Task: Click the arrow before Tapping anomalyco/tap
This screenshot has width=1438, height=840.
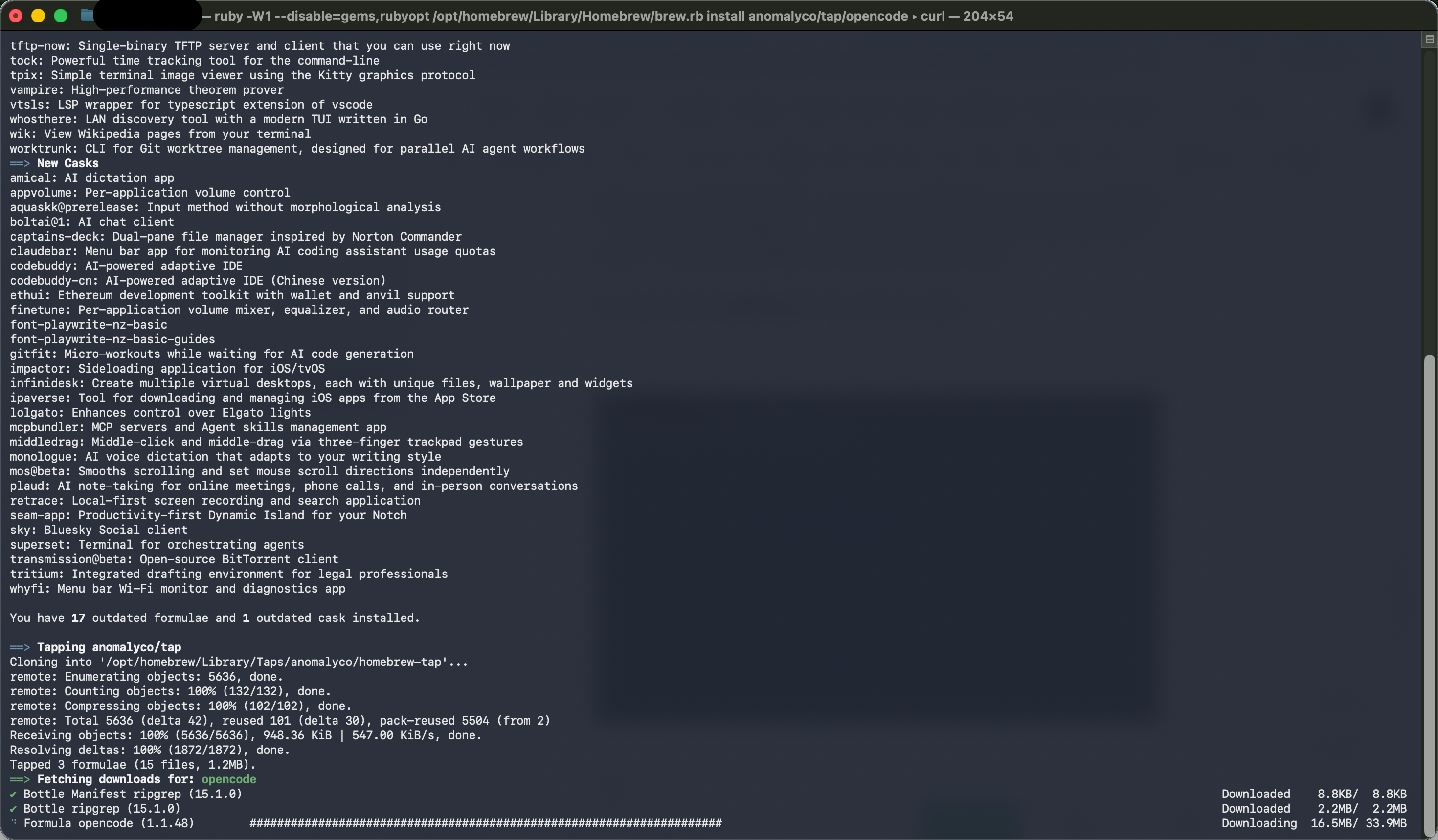Action: (x=20, y=647)
